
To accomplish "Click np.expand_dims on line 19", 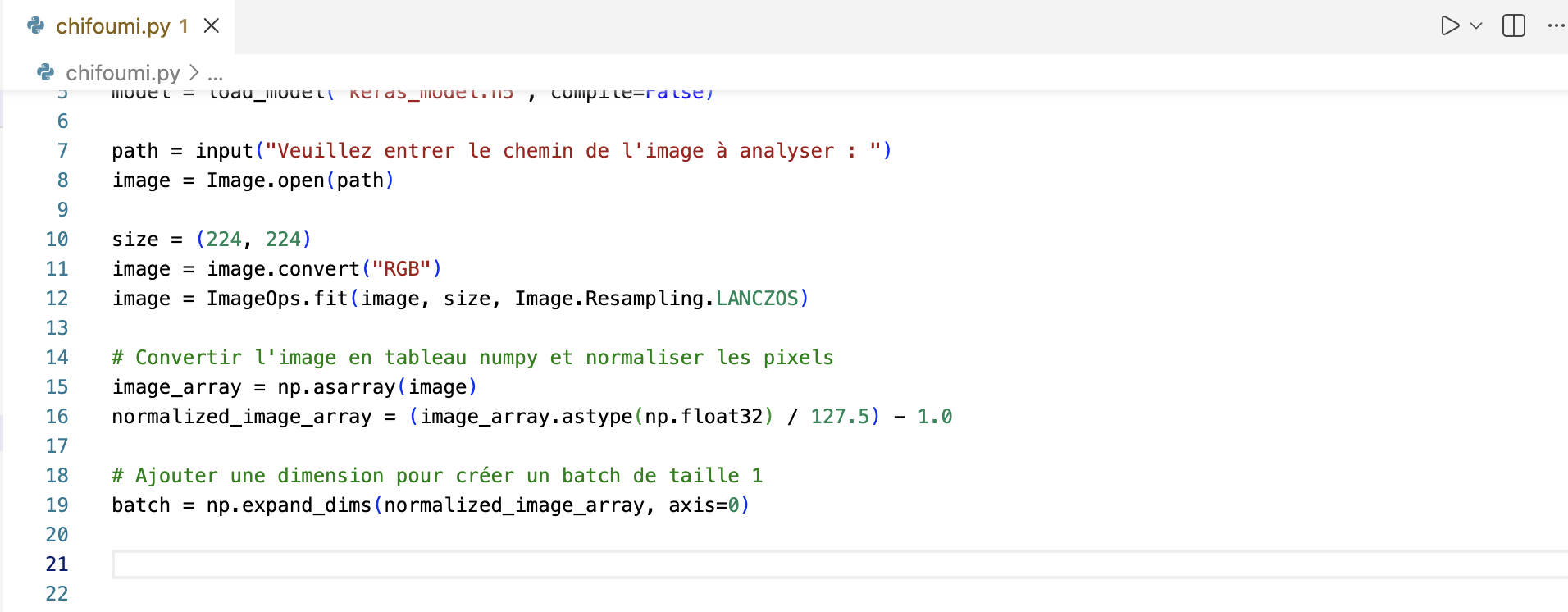I will [x=289, y=505].
